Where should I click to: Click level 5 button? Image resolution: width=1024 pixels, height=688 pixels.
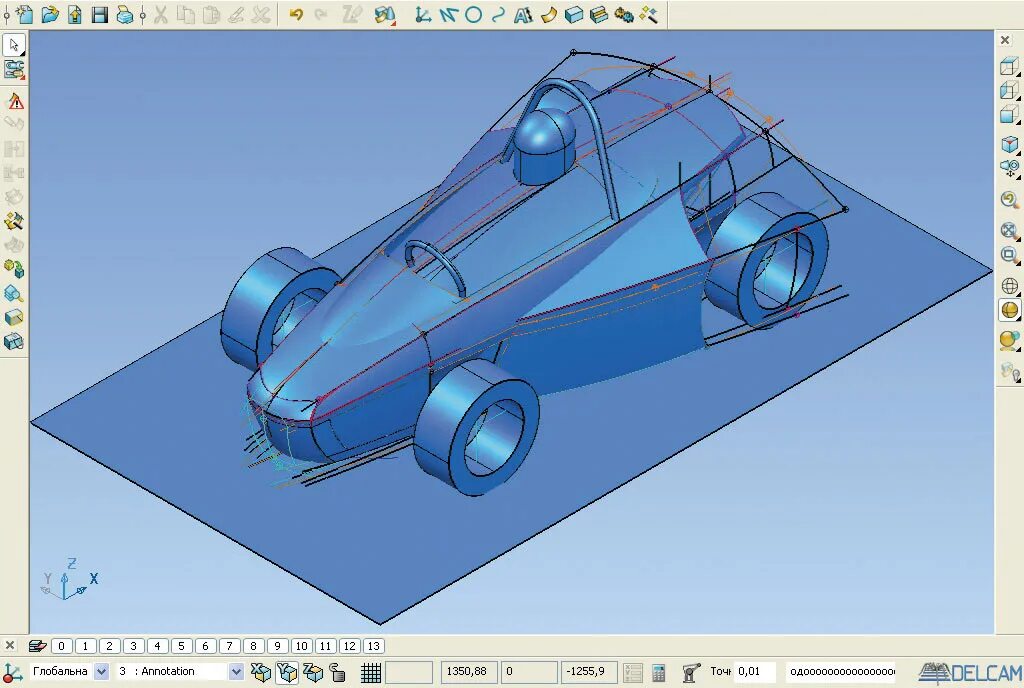point(182,646)
